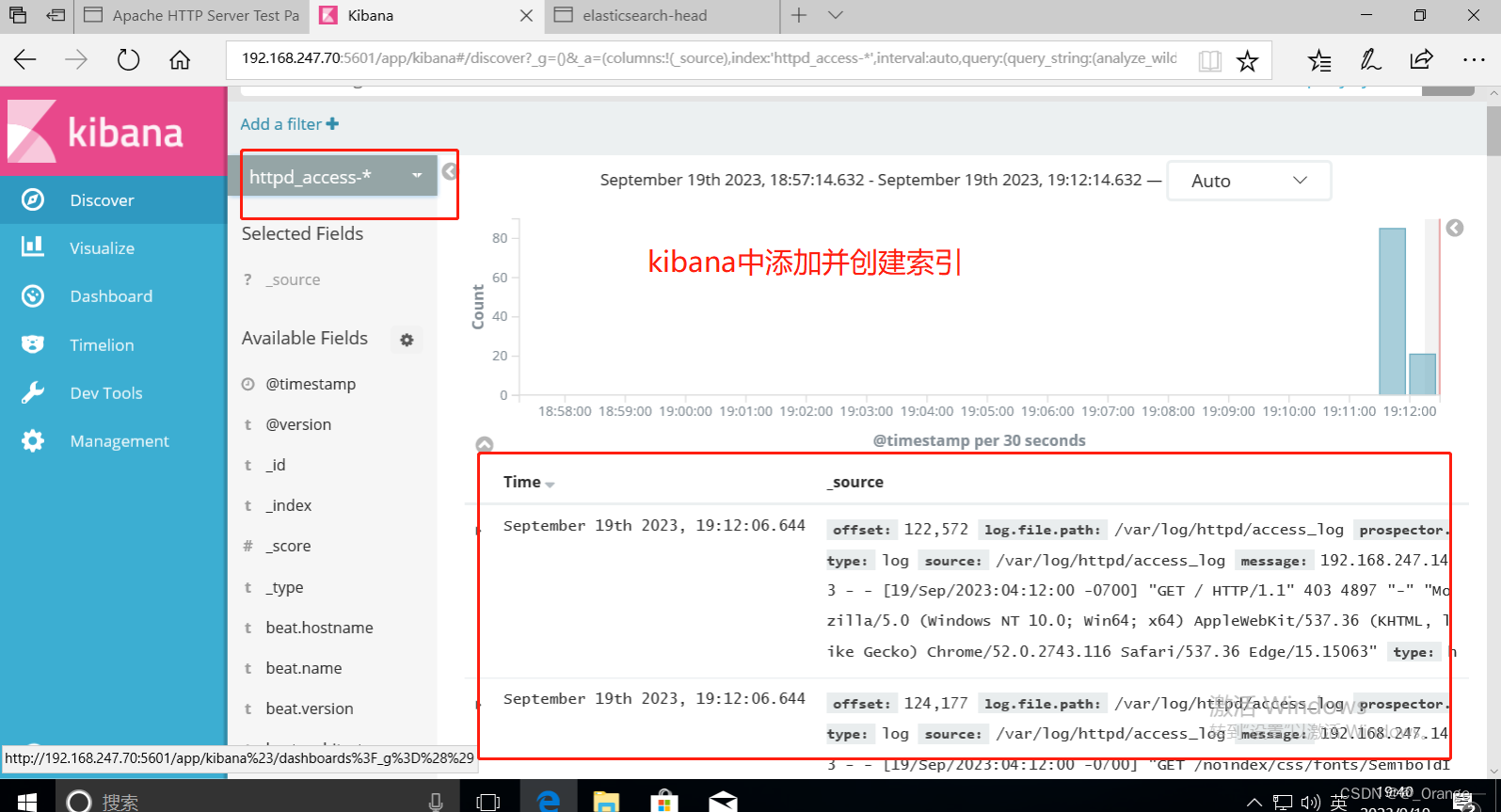Open Task View on the taskbar
Viewport: 1501px width, 812px height.
[x=488, y=801]
